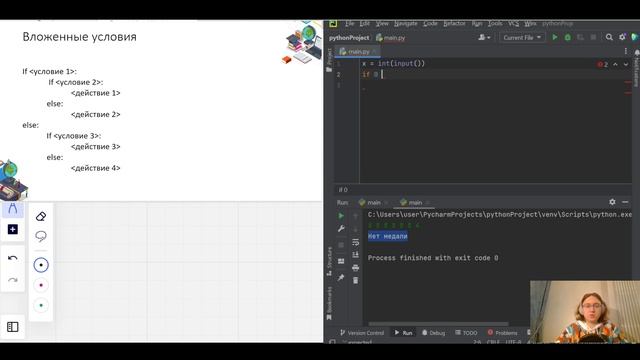Screen dimensions: 640x360
Task: Rerun main with green arrow in Run panel
Action: pos(341,216)
